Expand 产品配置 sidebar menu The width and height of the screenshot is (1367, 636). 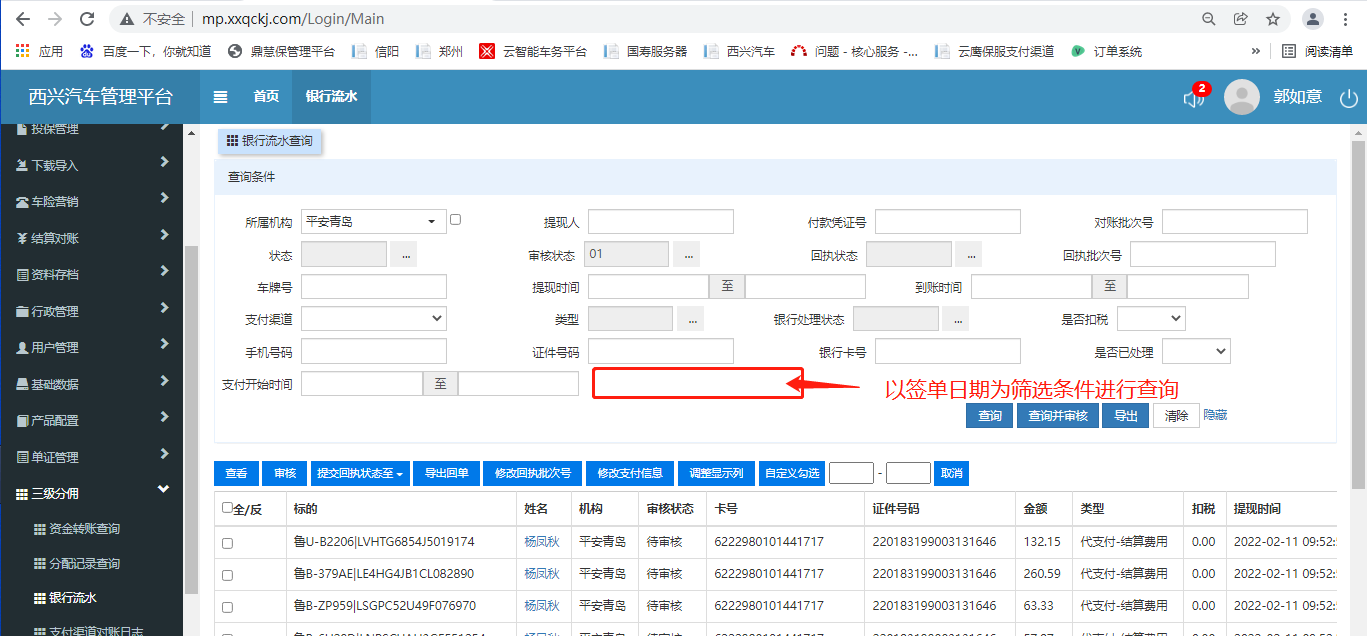tap(92, 420)
